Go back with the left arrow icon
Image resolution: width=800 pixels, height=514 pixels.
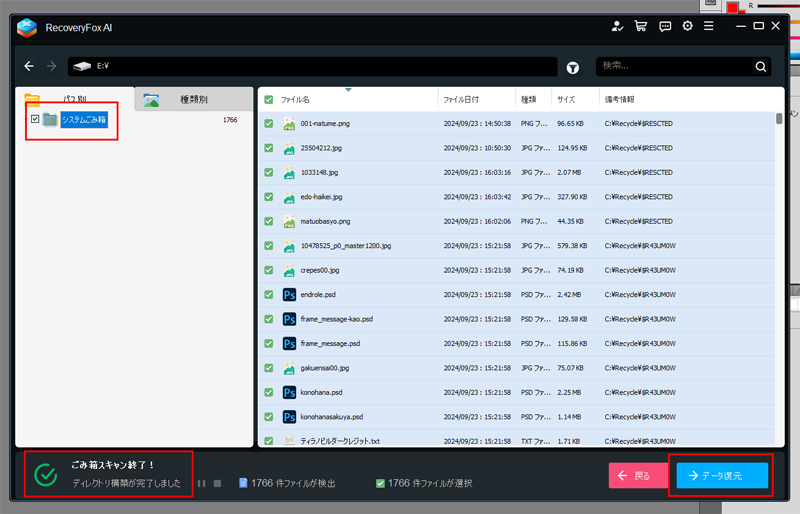[x=29, y=67]
